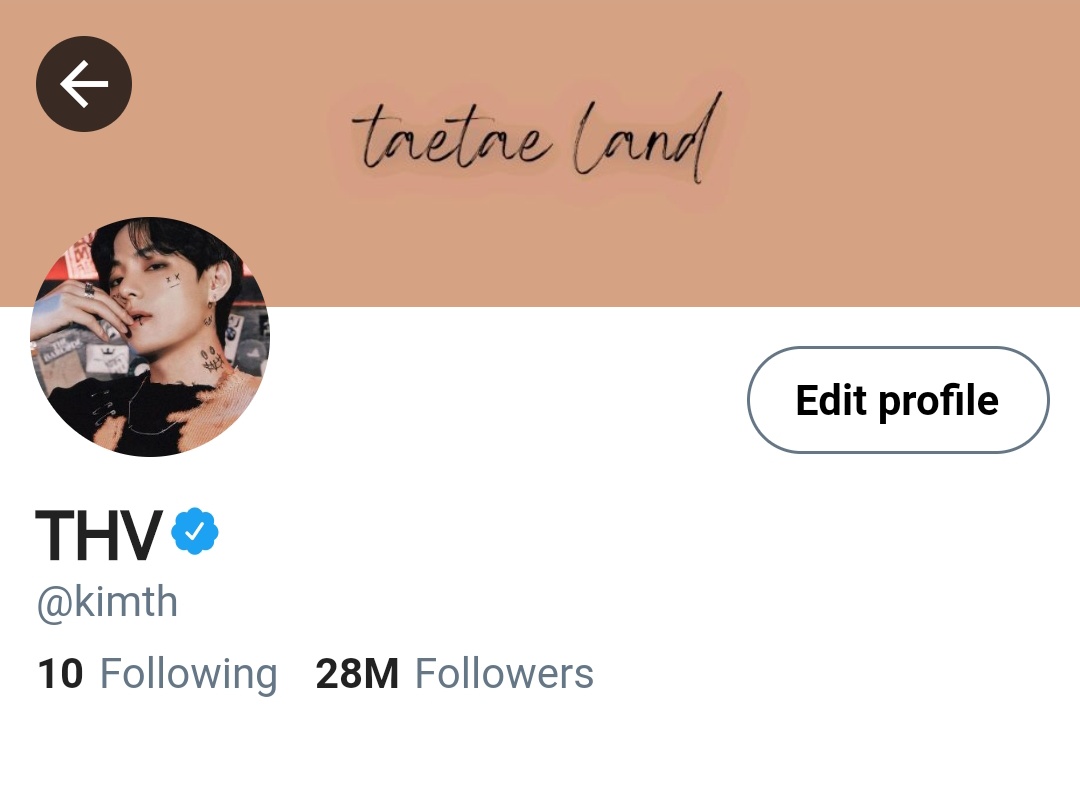1080x788 pixels.
Task: Click the display name THV
Action: 99,535
